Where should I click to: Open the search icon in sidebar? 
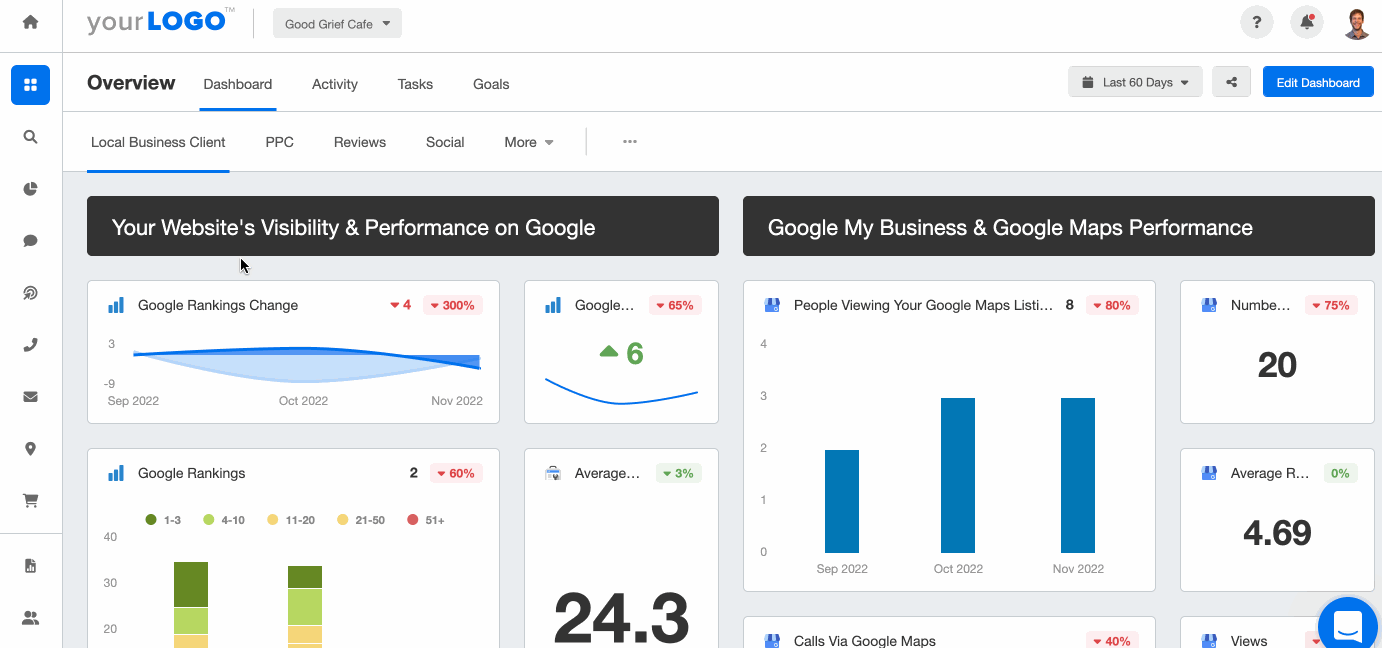tap(30, 137)
